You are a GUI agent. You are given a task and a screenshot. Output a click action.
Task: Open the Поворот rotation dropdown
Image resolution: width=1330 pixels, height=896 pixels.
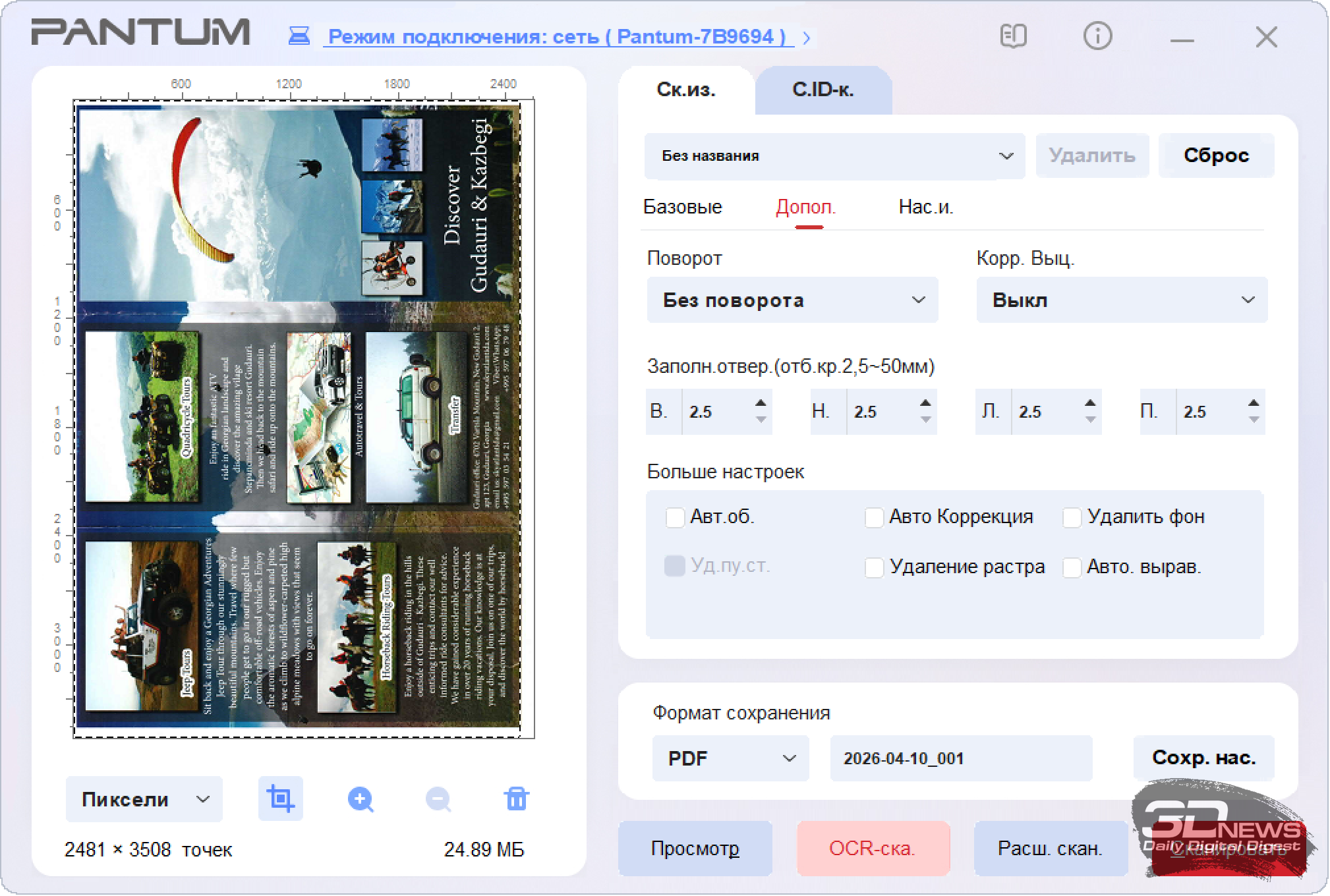792,300
